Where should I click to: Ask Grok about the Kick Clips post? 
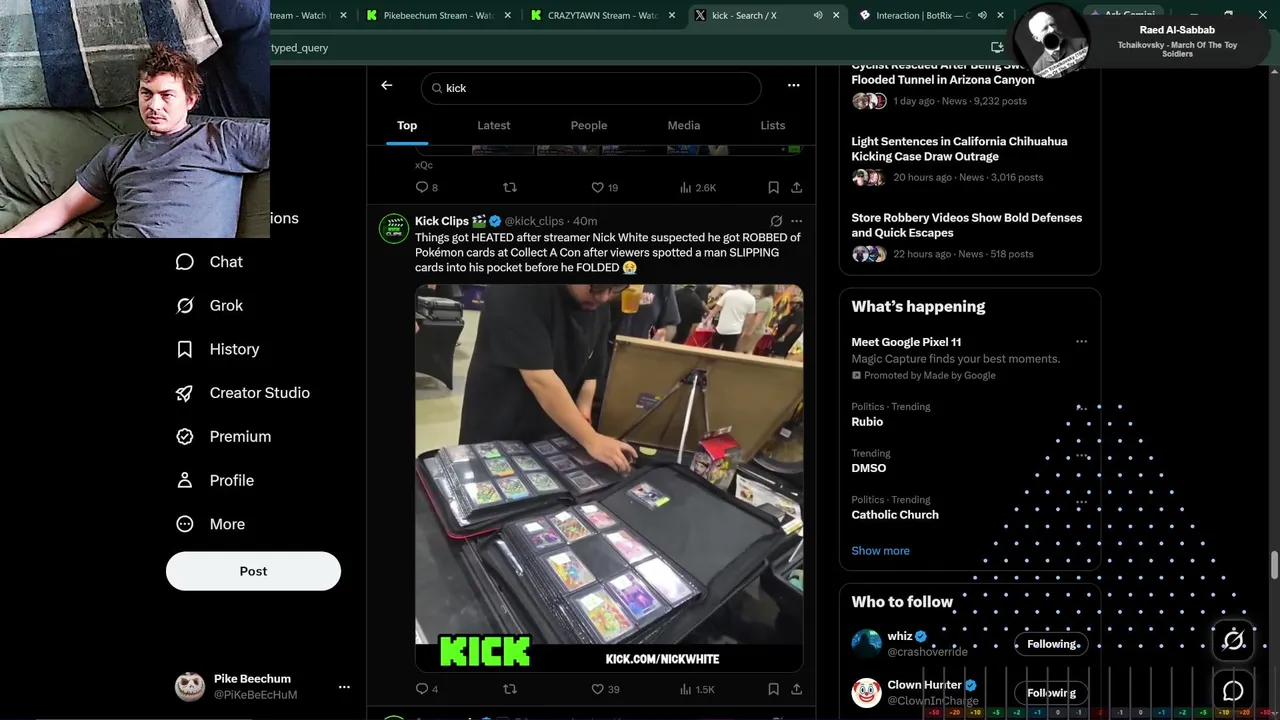[x=776, y=221]
